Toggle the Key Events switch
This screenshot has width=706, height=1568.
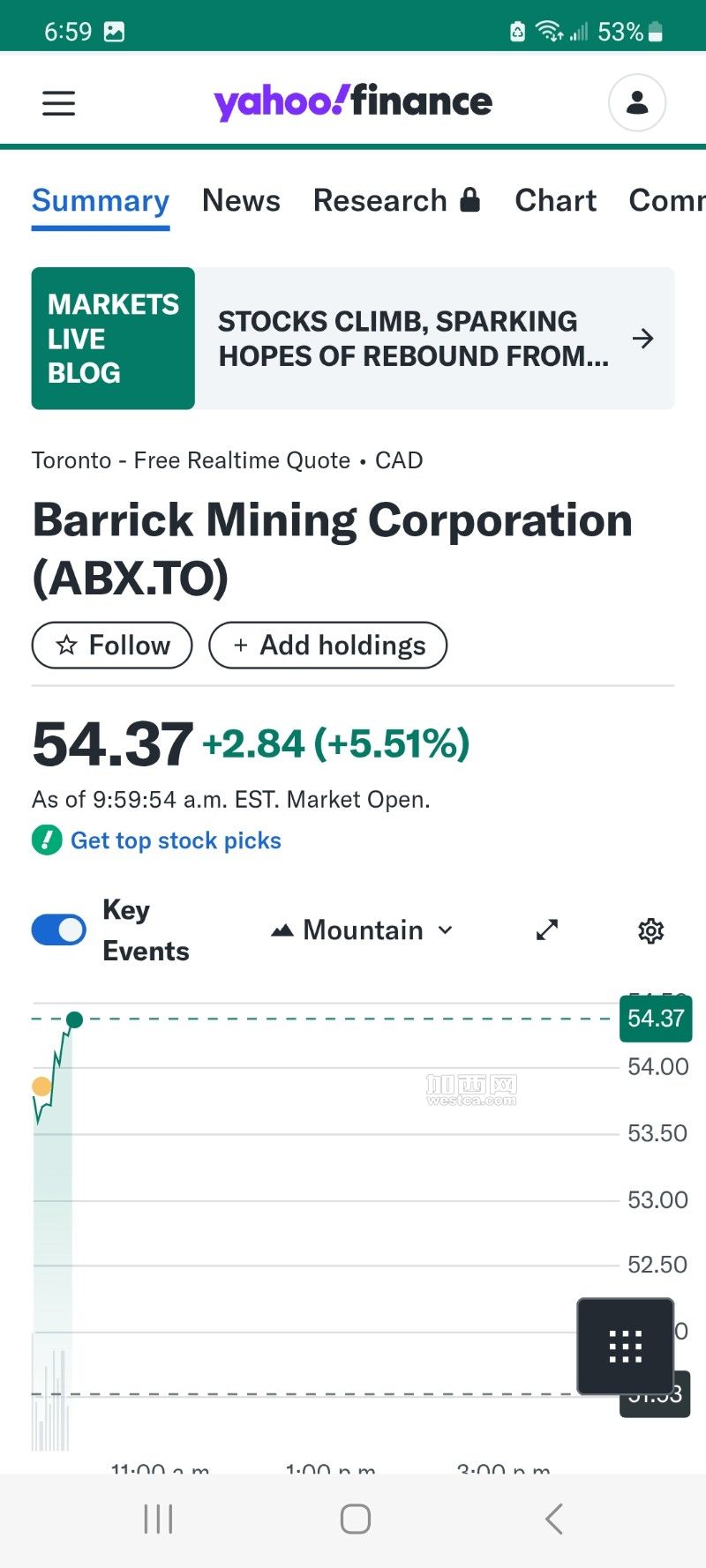point(58,930)
